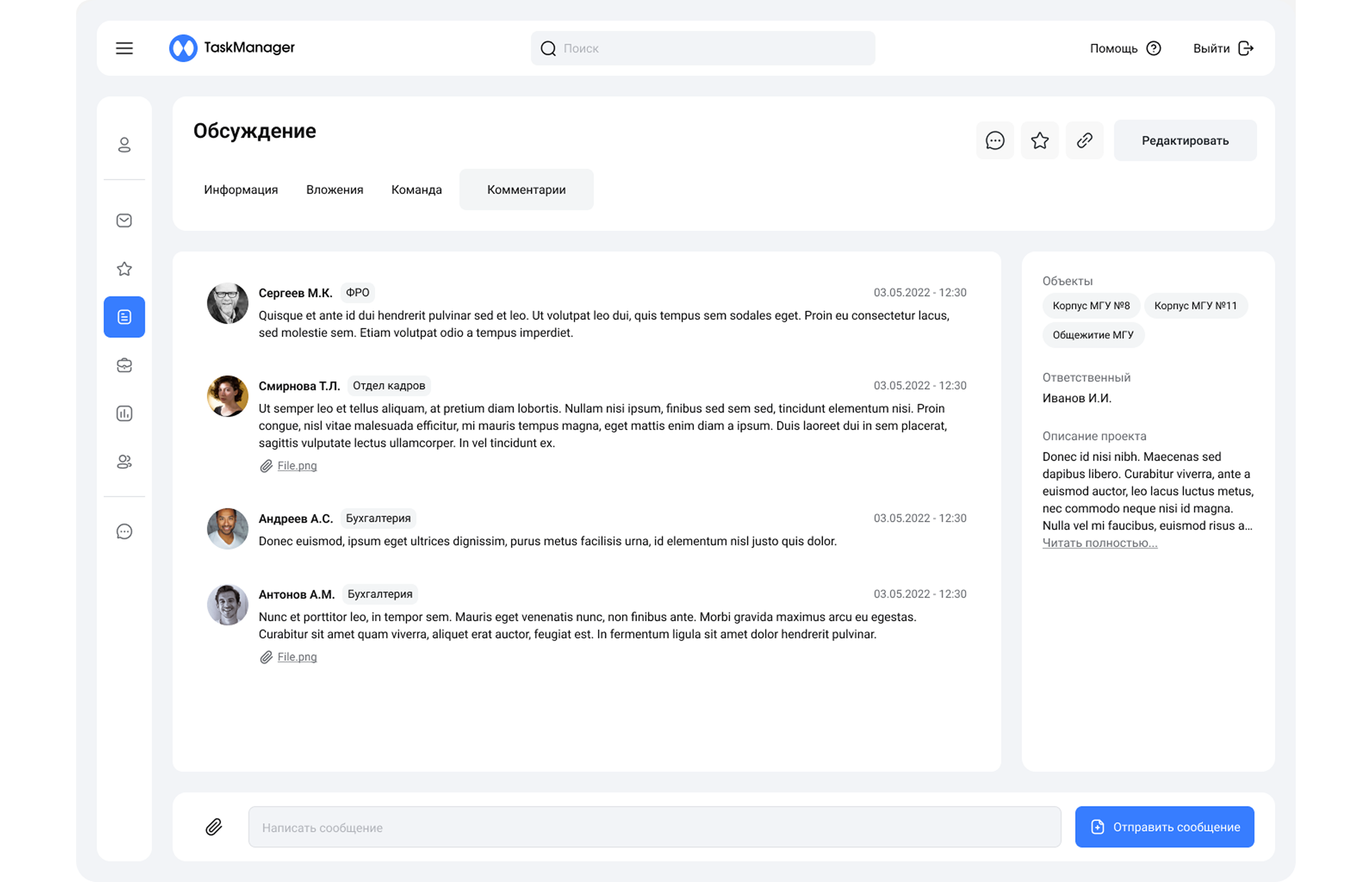Screen dimensions: 1372x882
Task: Focus the Поиск search field
Action: pos(703,48)
